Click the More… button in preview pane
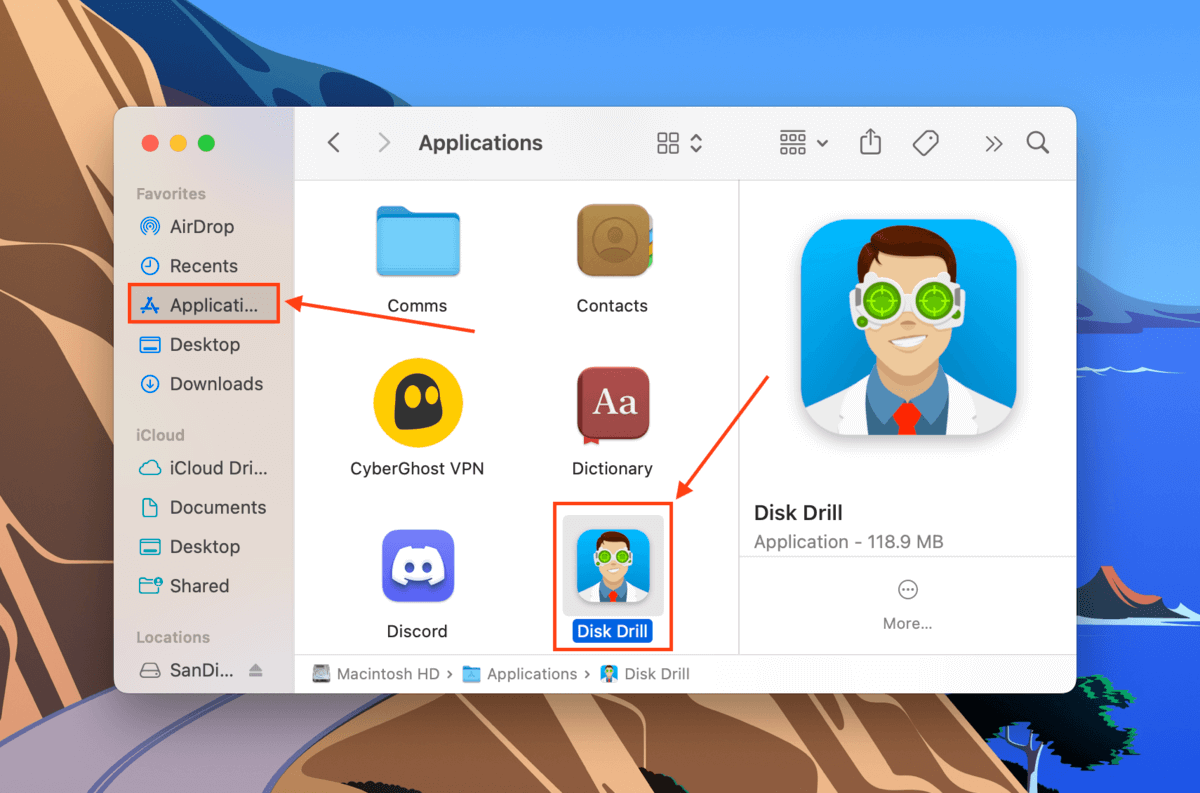This screenshot has height=793, width=1200. [908, 604]
